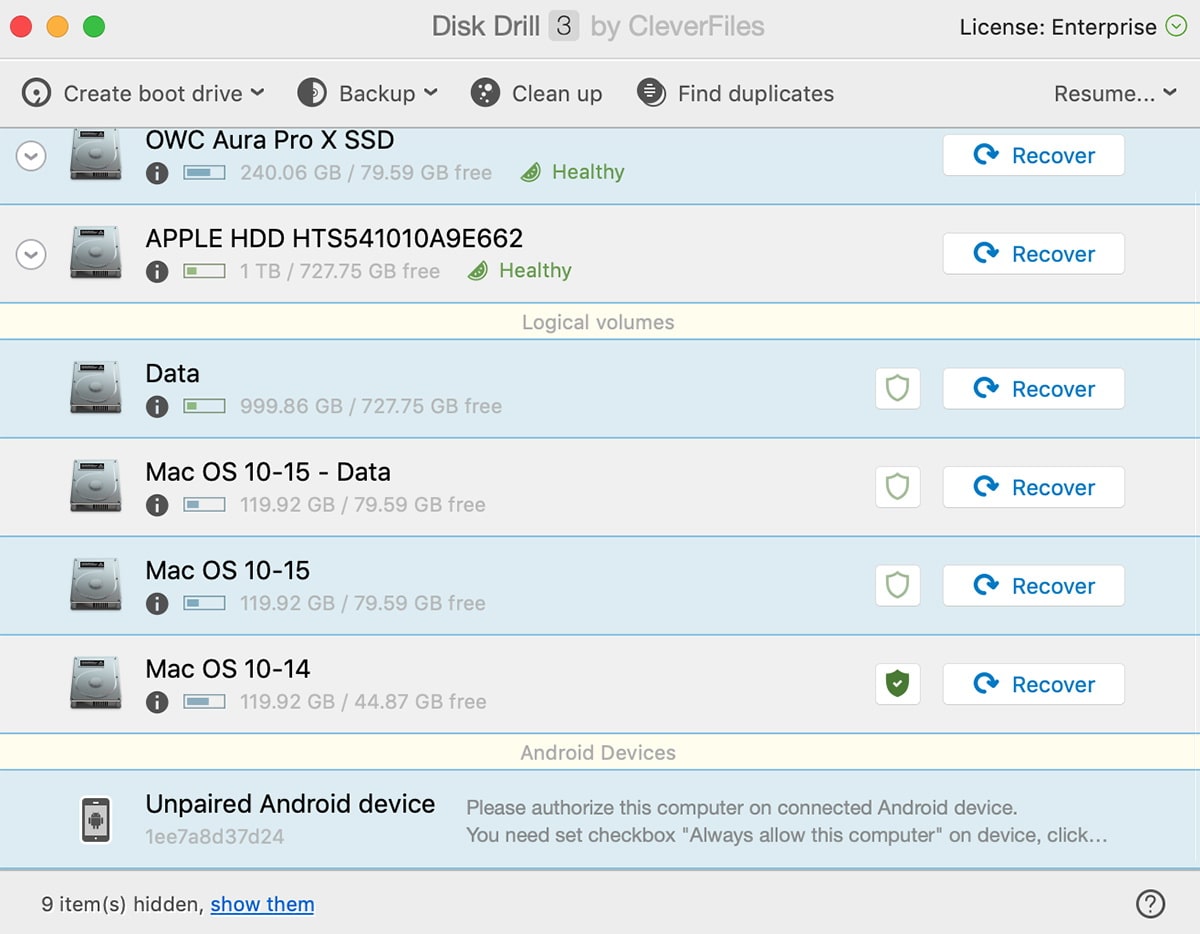Open the Resume... dropdown
1200x934 pixels.
coord(1116,93)
